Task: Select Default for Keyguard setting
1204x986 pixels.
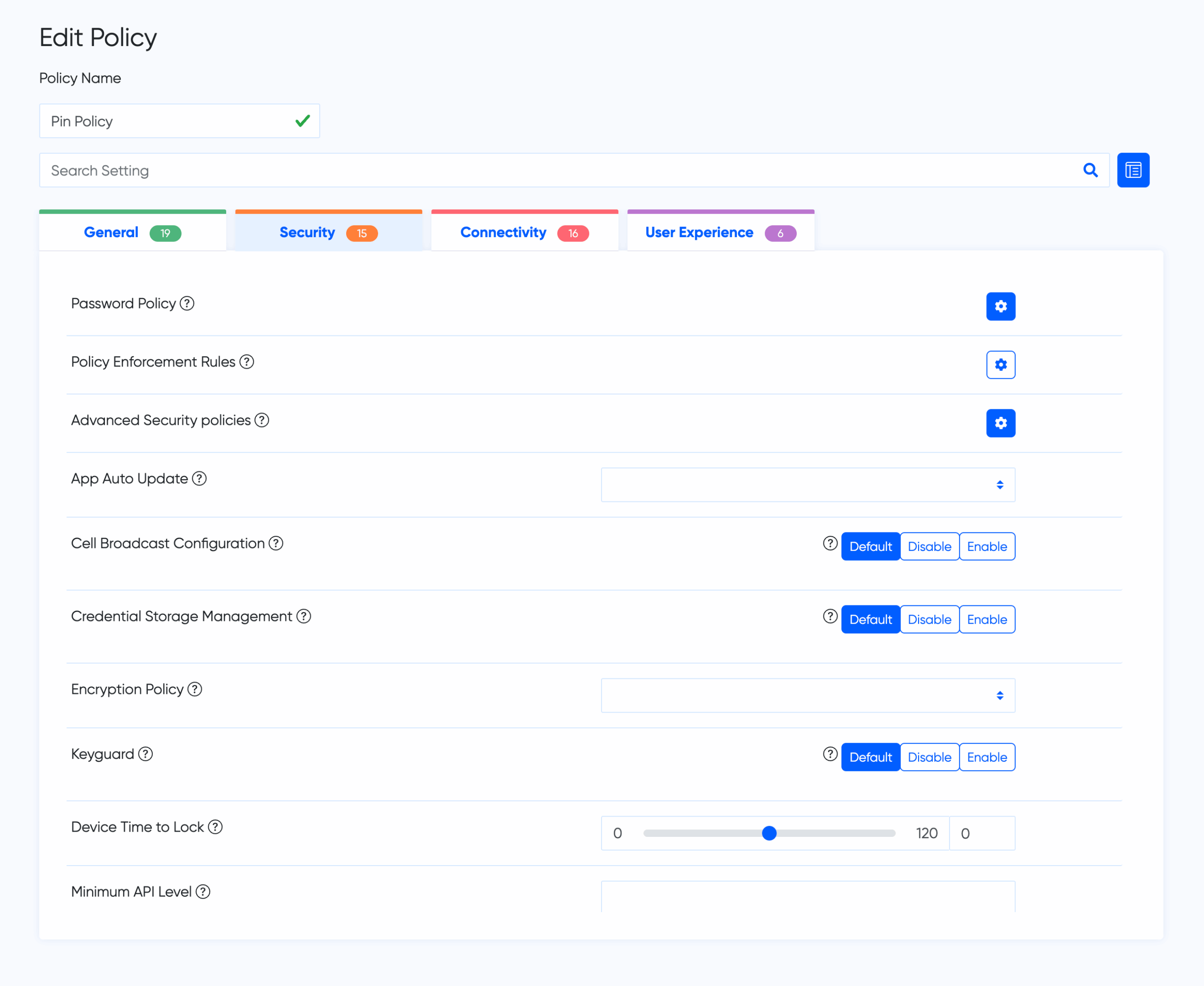Action: (x=870, y=757)
